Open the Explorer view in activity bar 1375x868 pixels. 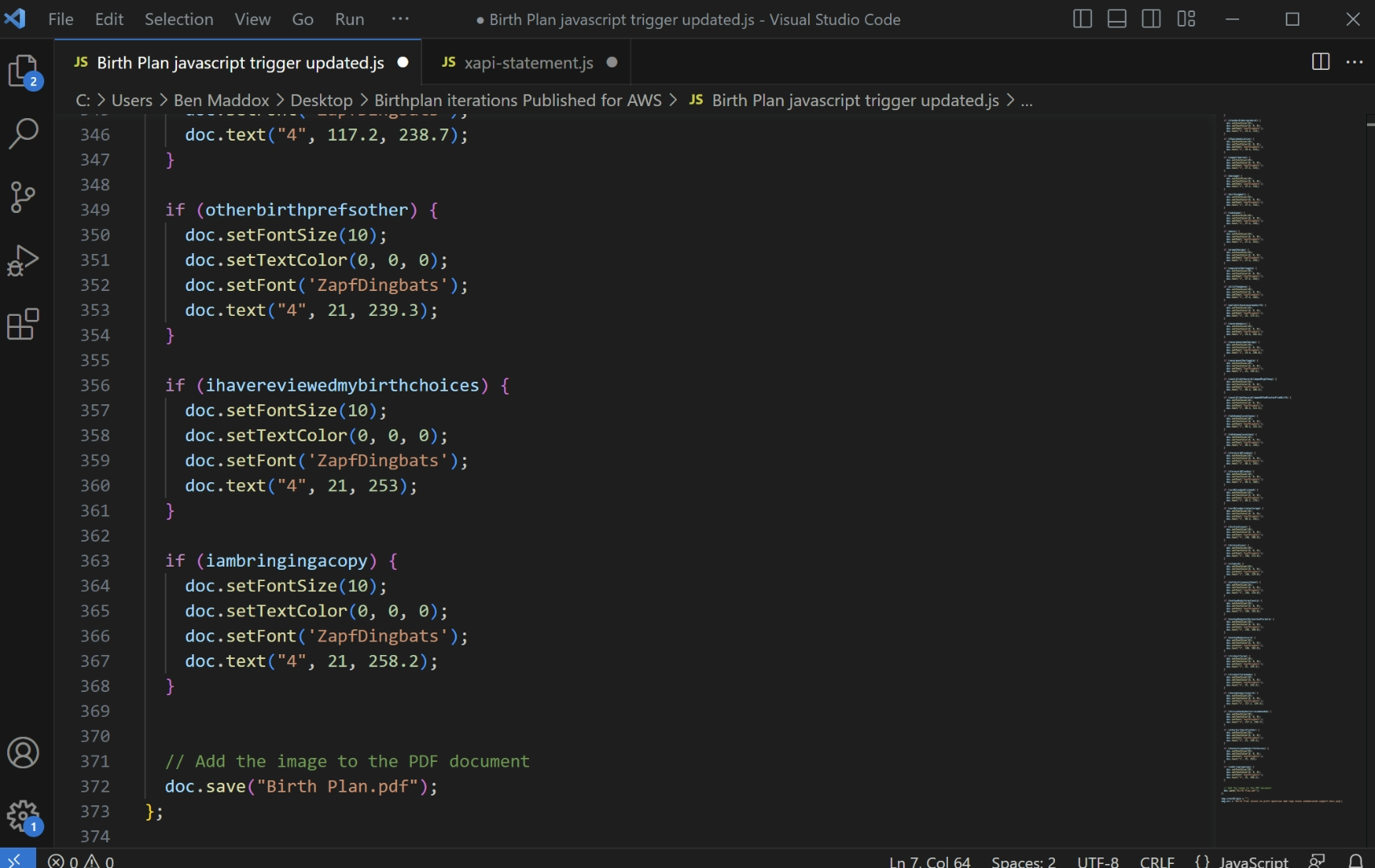23,72
